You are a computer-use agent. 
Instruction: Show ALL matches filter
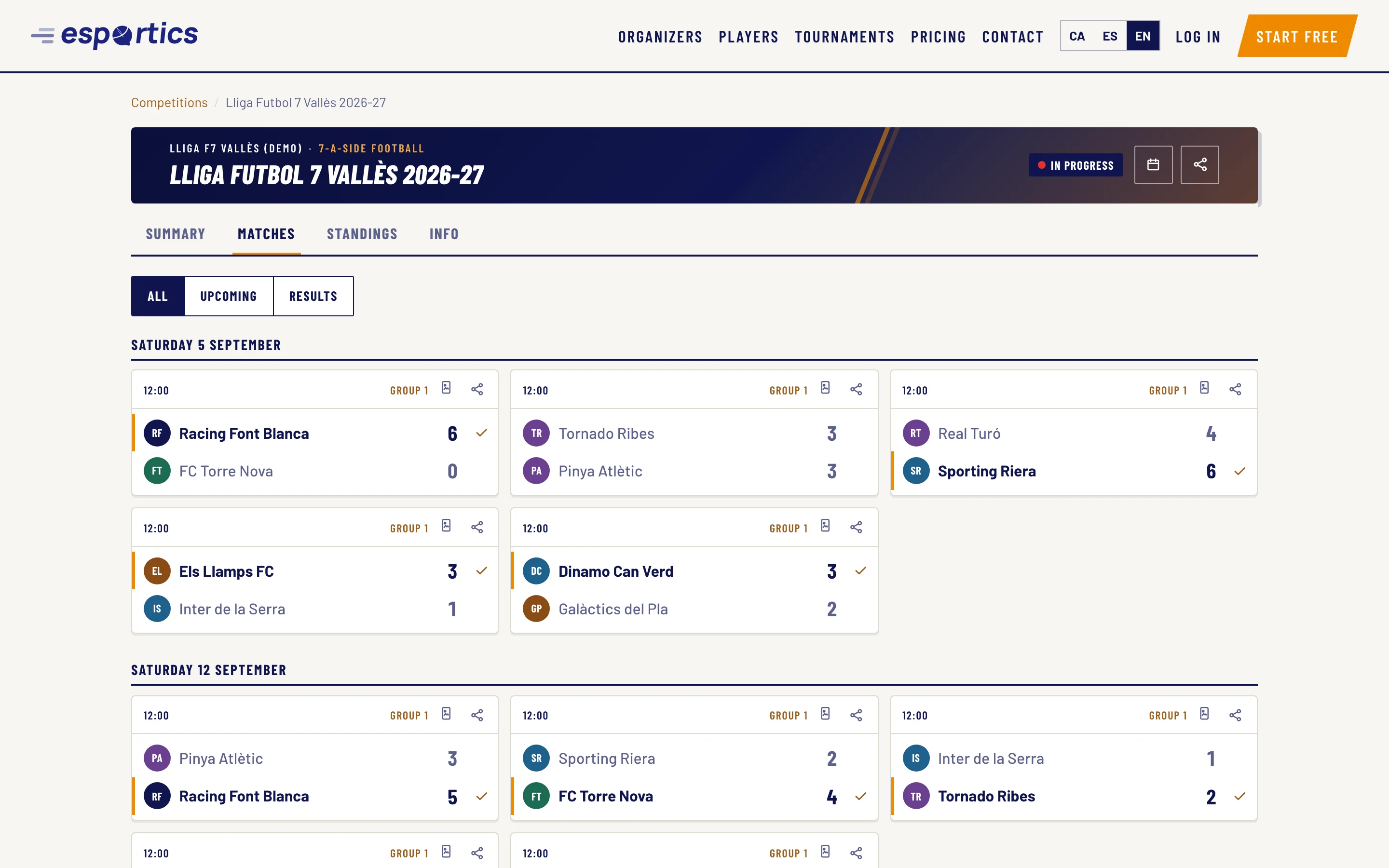click(158, 296)
